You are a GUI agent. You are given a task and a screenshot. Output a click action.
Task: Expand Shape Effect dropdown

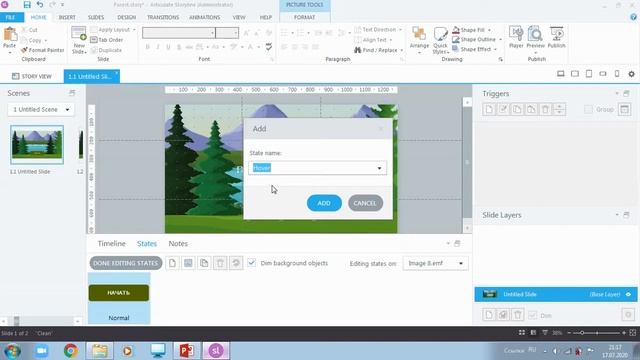point(496,49)
